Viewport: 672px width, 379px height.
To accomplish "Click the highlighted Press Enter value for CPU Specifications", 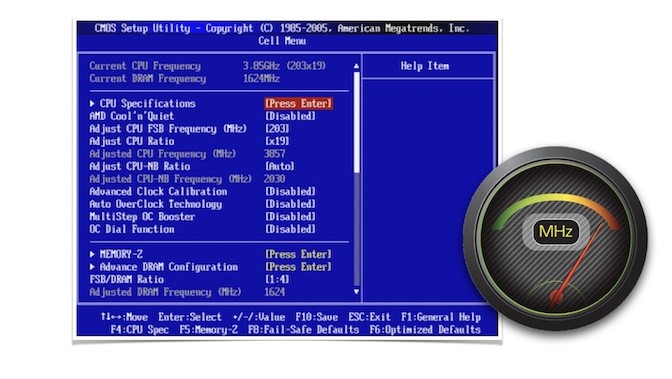I will click(298, 104).
